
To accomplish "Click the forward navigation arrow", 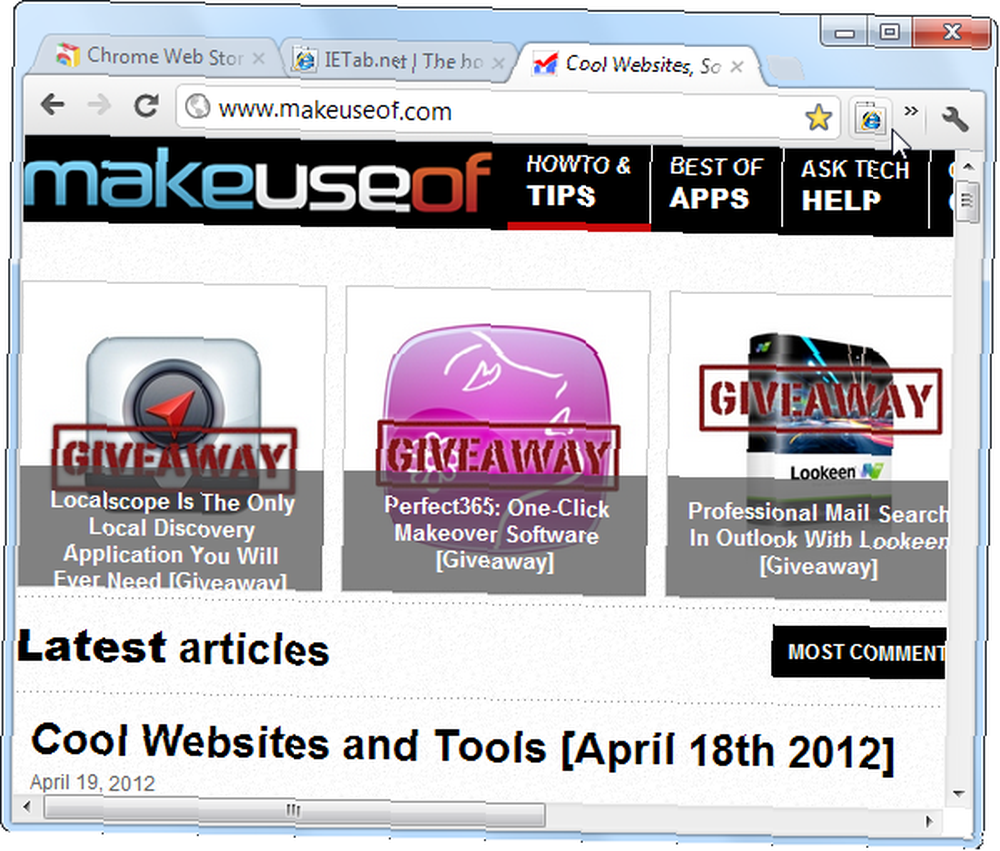I will [99, 105].
